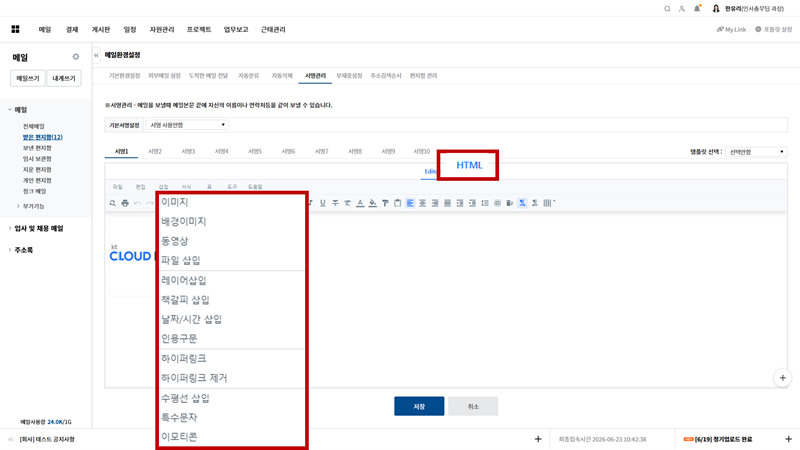Image resolution: width=800 pixels, height=450 pixels.
Task: Open 받은 편지함(12) inbox folder
Action: pyautogui.click(x=42, y=137)
